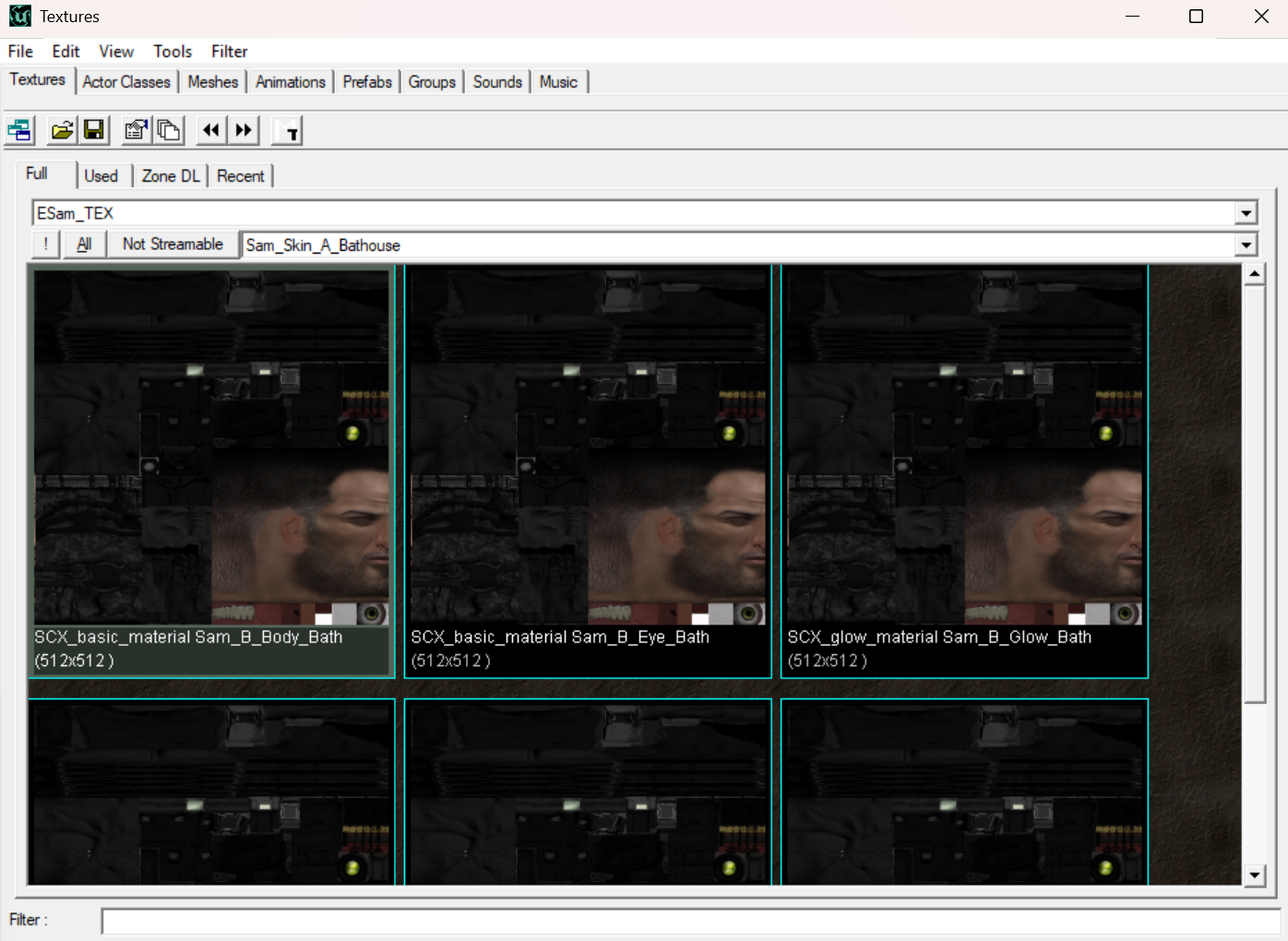Toggle the Not Streamable filter button
The width and height of the screenshot is (1288, 941).
(173, 244)
